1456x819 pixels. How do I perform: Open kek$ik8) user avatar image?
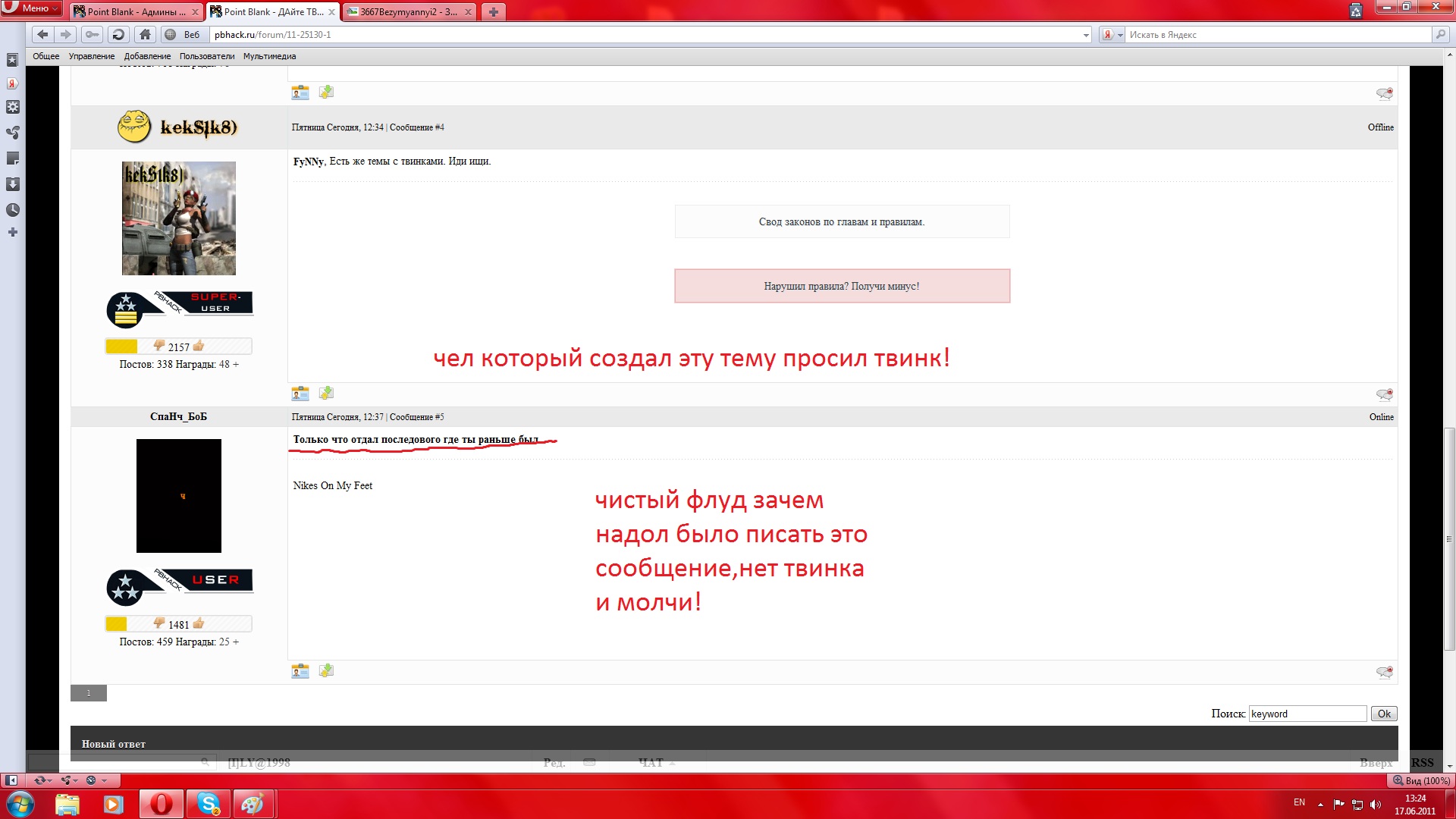pos(179,218)
